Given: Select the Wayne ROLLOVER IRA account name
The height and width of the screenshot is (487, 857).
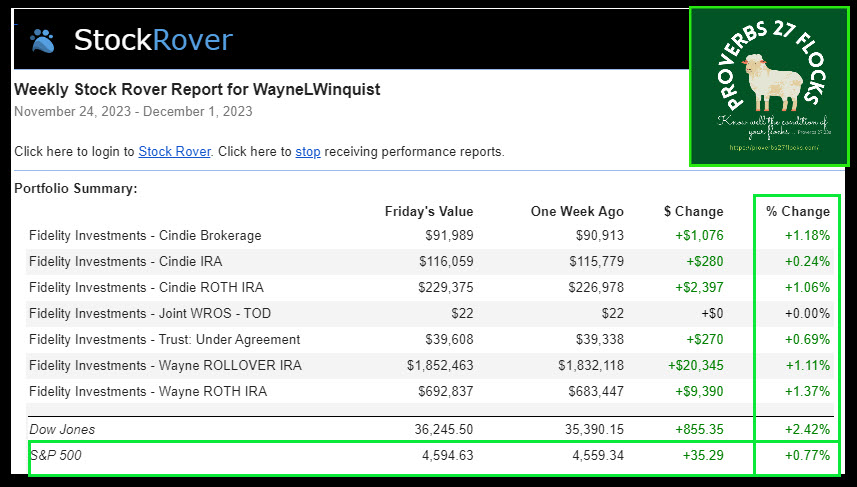Looking at the screenshot, I should coord(165,366).
